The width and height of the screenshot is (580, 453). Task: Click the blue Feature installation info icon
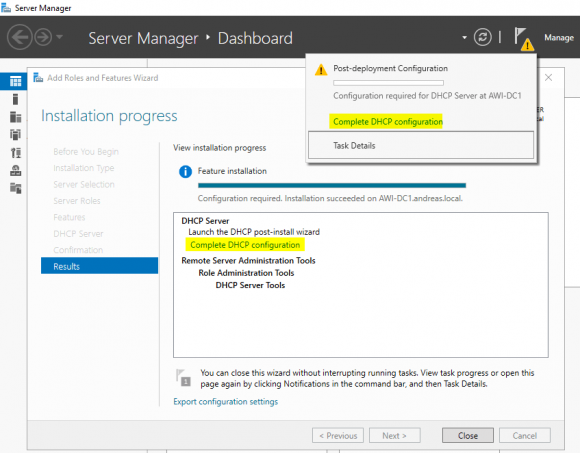point(185,172)
